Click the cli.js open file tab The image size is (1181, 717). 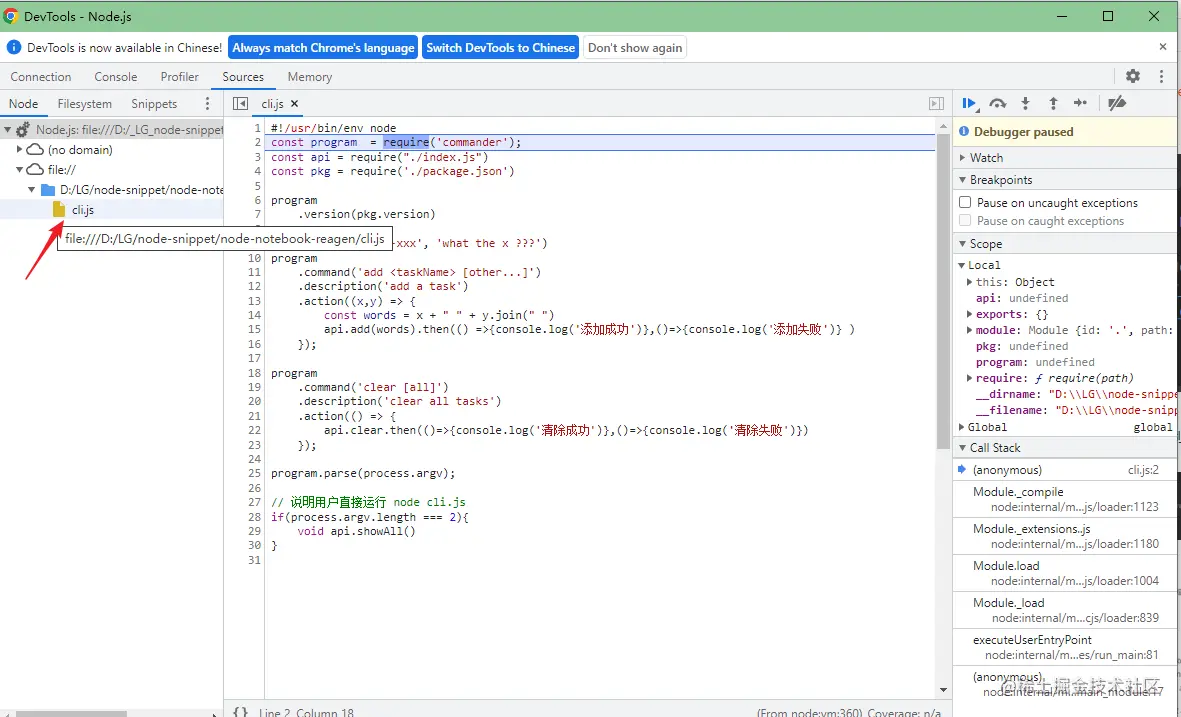[x=272, y=104]
